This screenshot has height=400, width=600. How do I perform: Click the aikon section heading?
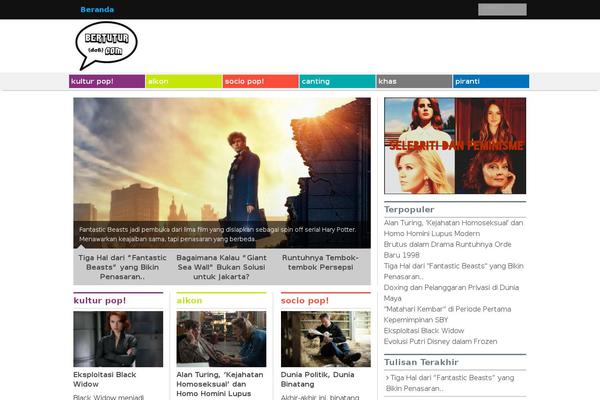[x=189, y=300]
